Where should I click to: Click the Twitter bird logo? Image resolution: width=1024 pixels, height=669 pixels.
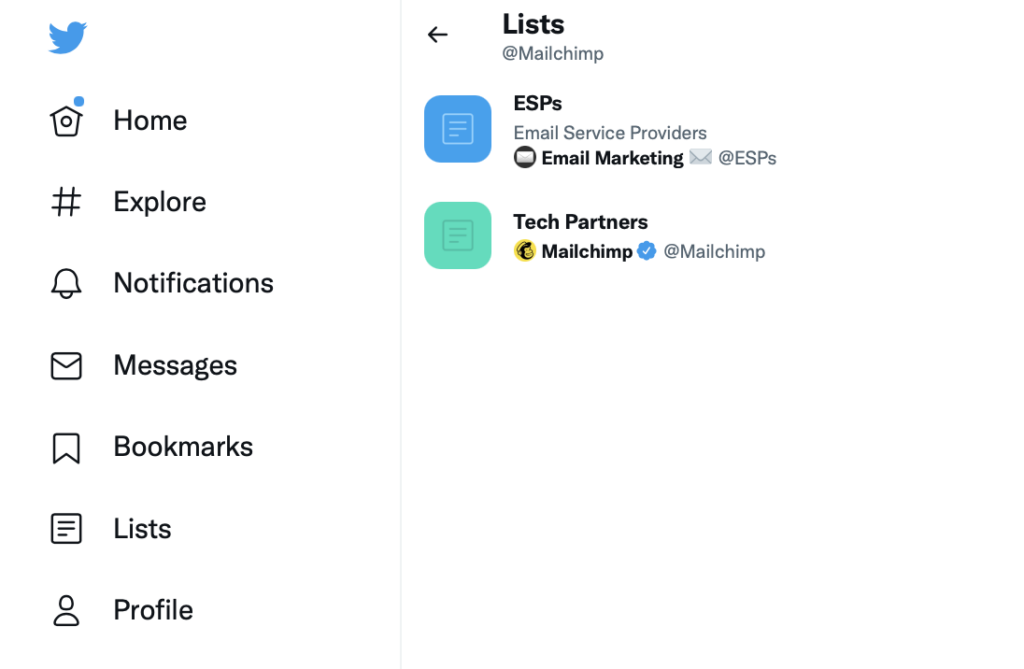[67, 37]
